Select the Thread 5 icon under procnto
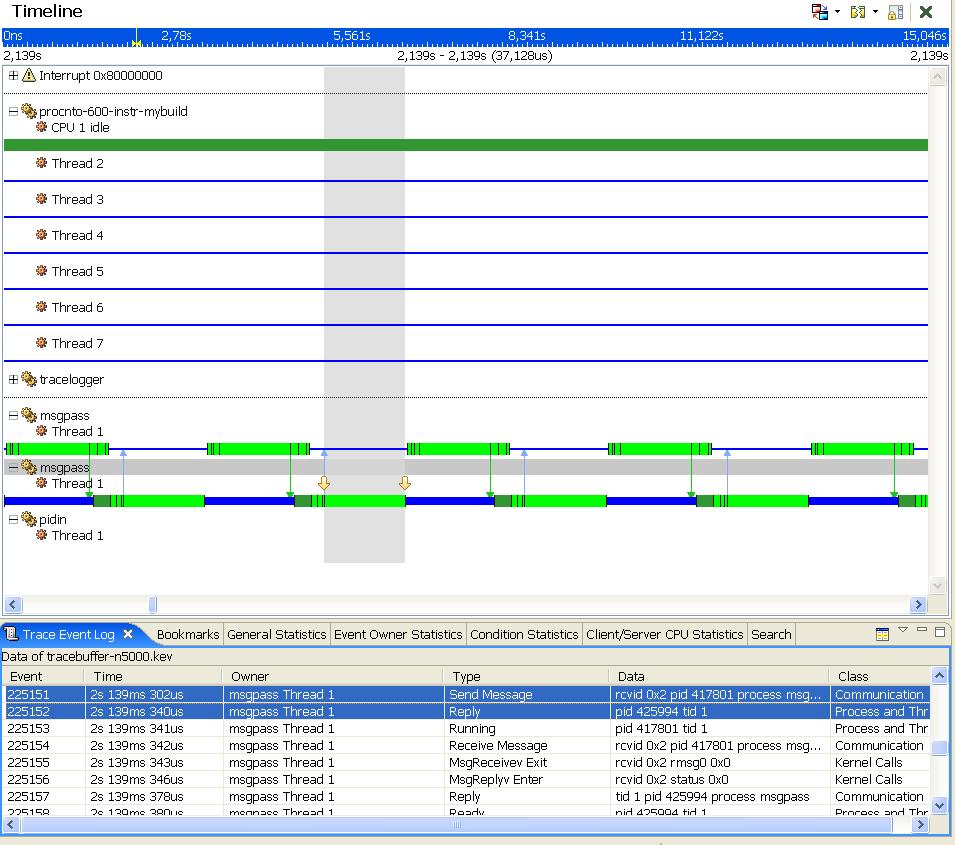Viewport: 955px width, 845px height. [x=41, y=270]
